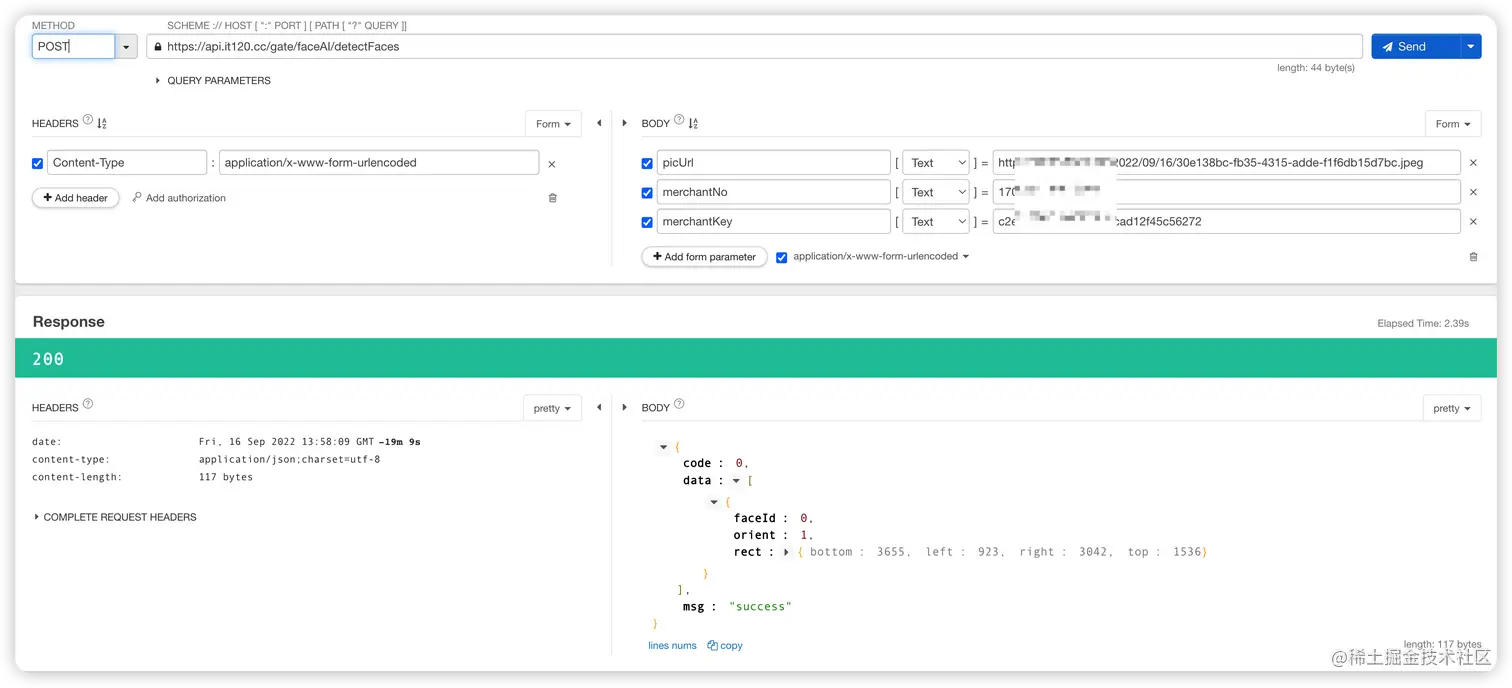1512x688 pixels.
Task: Click the date header value text
Action: (x=310, y=441)
